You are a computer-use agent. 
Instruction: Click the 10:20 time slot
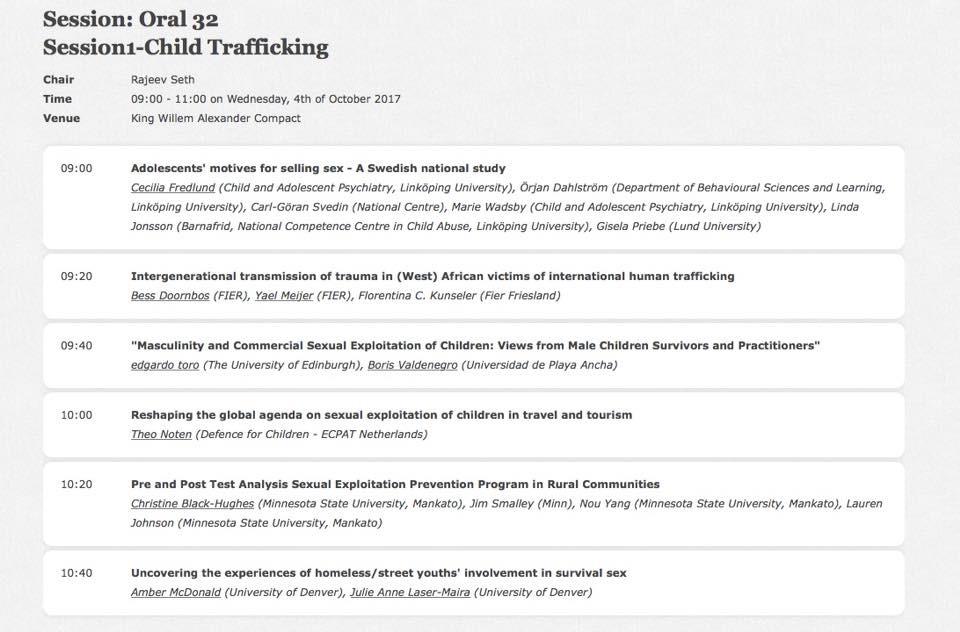click(x=77, y=484)
